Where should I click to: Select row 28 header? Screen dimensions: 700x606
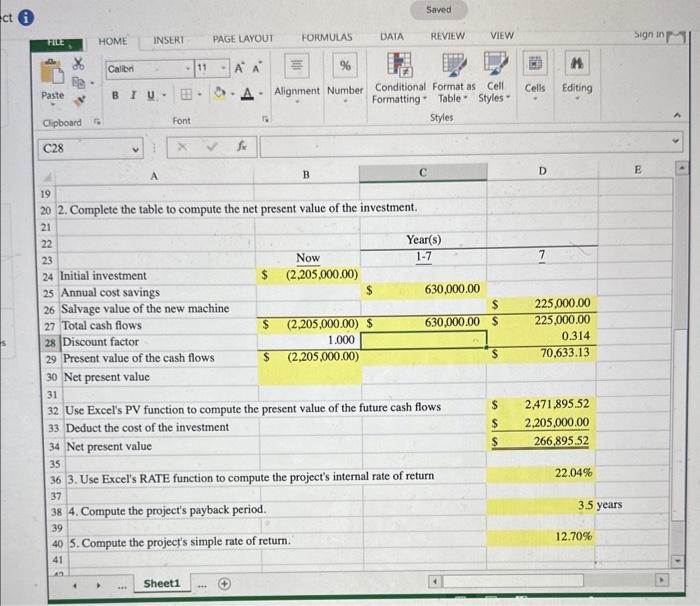click(x=50, y=343)
